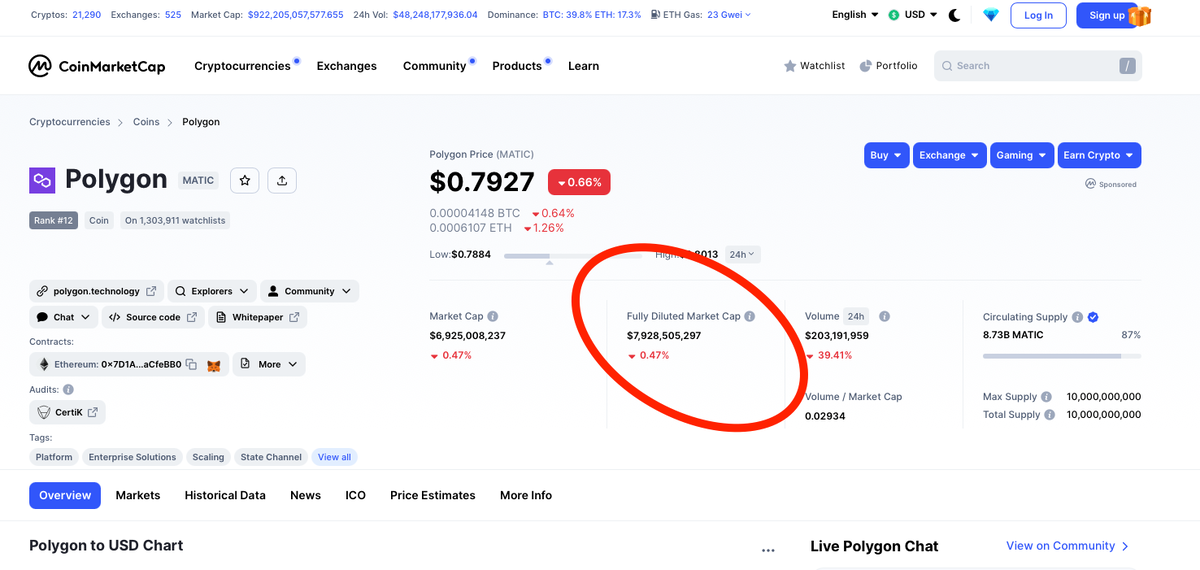Open the three-dot chart options menu
Screen dimensions: 1200x570
point(768,550)
